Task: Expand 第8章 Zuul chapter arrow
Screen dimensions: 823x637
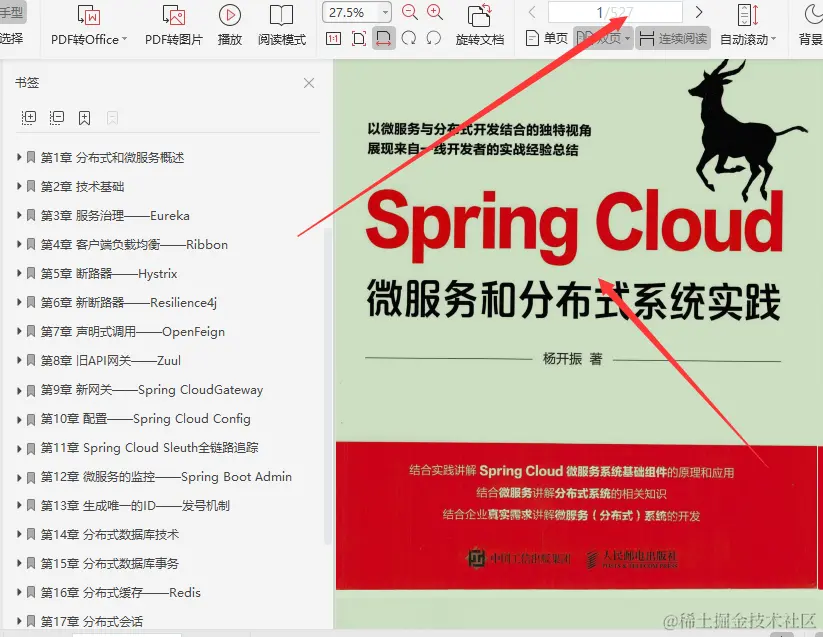Action: (19, 360)
